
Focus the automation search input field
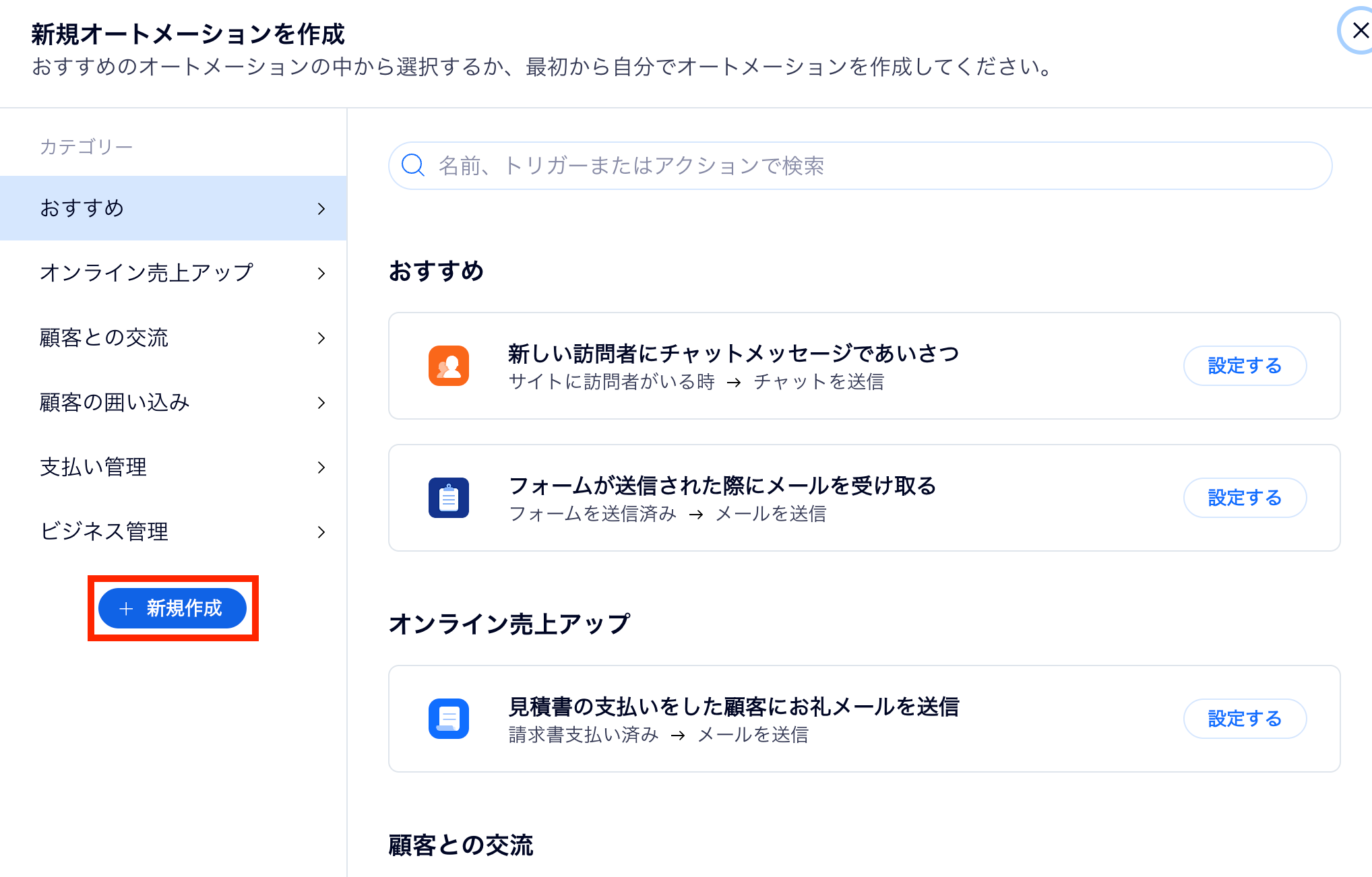point(869,166)
